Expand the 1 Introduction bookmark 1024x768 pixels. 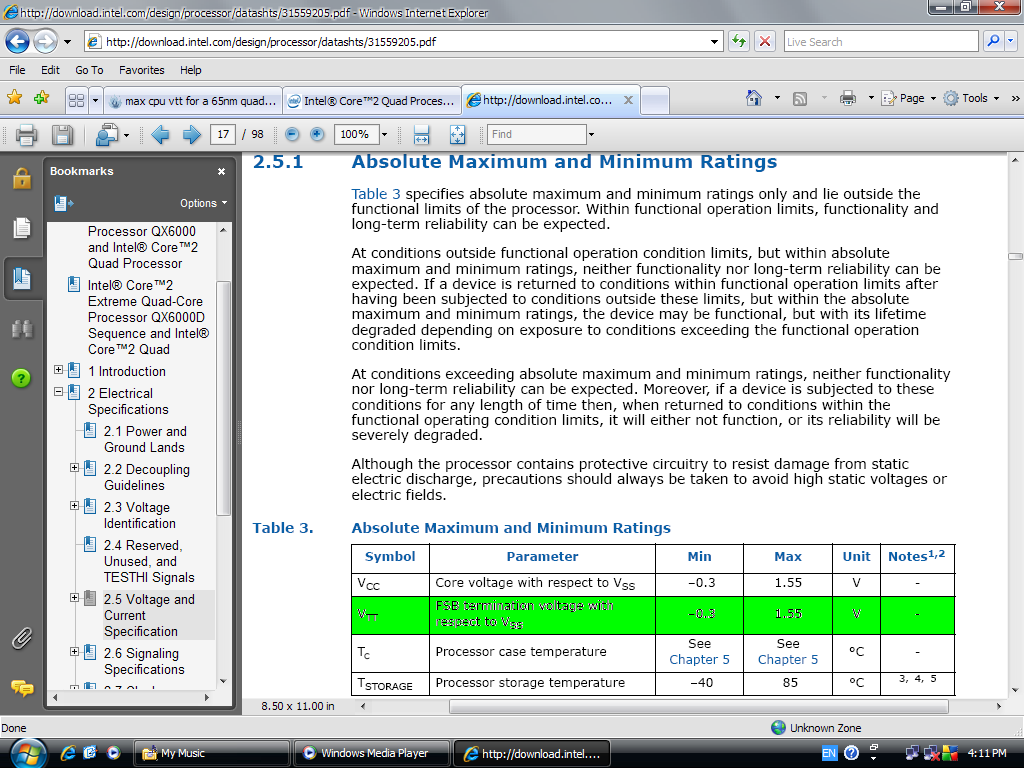click(58, 370)
